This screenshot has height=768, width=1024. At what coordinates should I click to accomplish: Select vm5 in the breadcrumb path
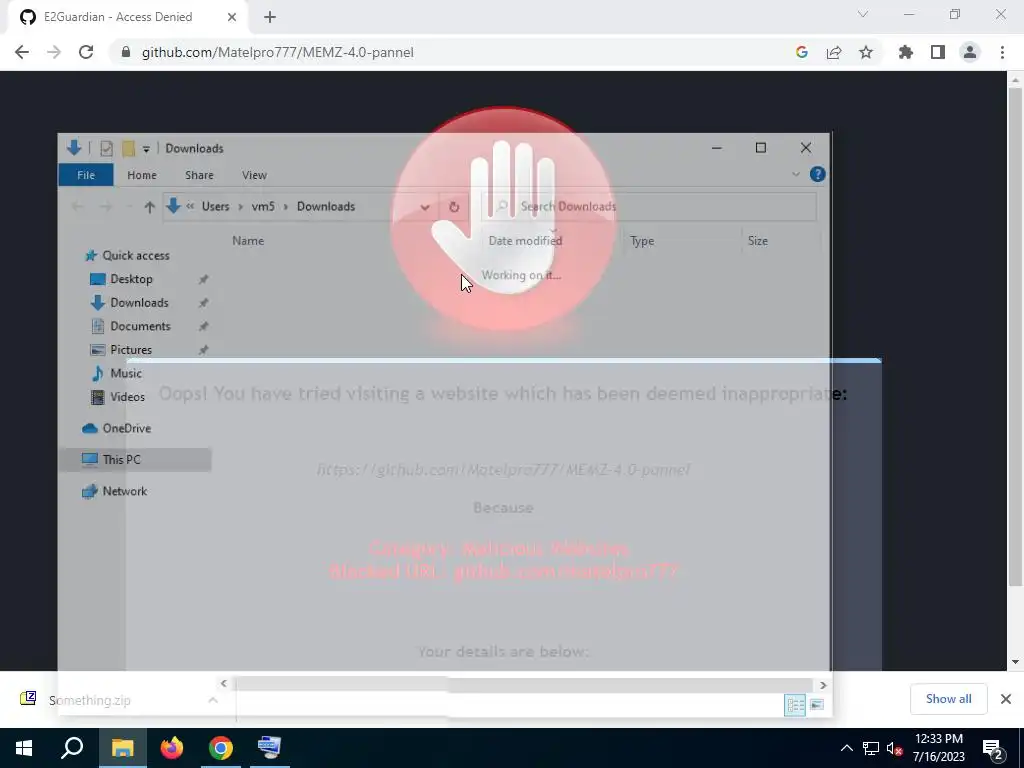point(263,206)
